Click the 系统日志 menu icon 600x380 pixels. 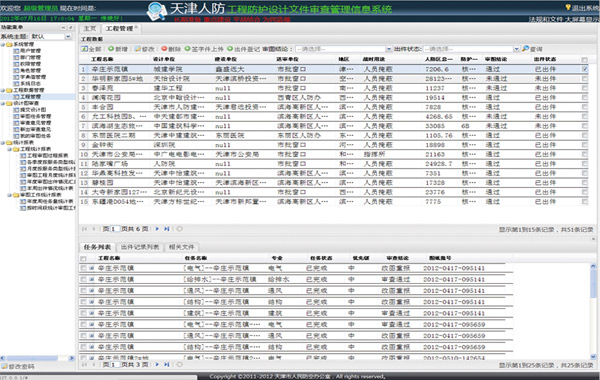(16, 83)
